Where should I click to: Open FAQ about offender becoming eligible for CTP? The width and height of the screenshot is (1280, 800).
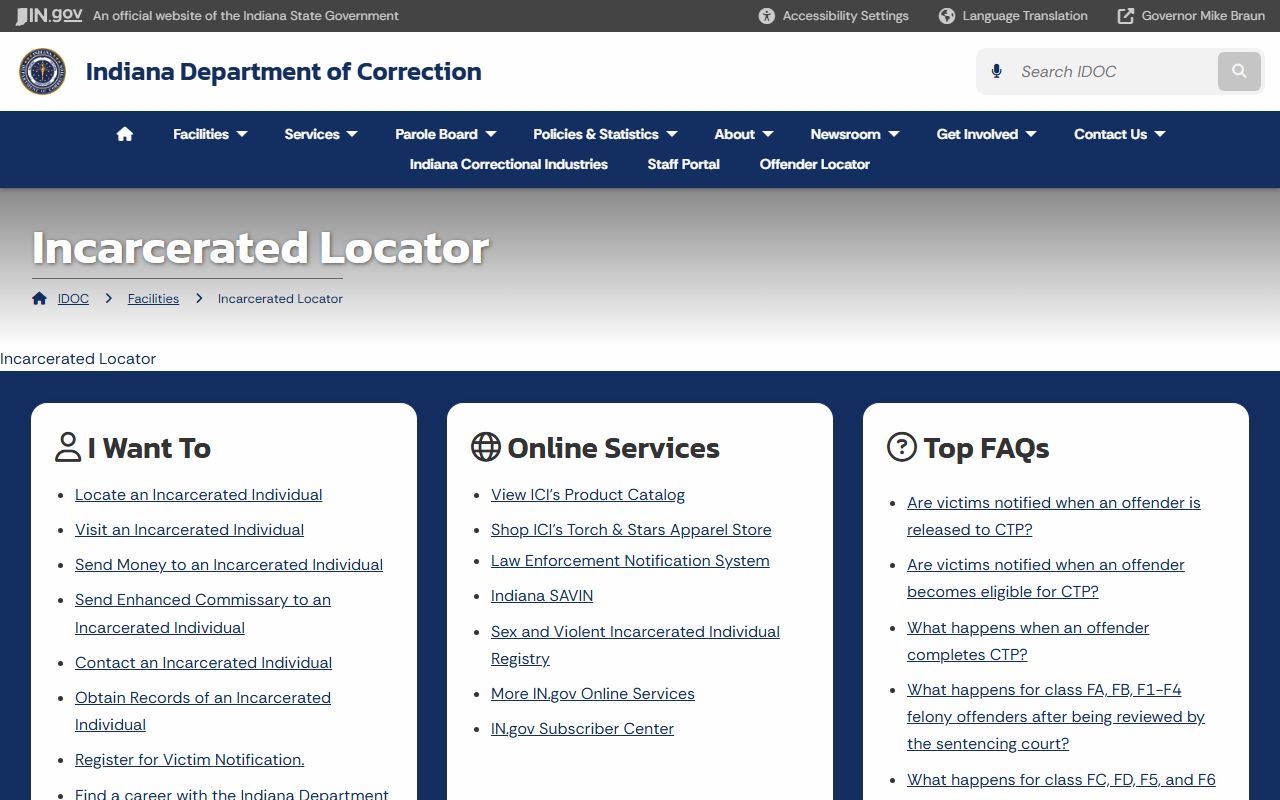coord(1046,578)
